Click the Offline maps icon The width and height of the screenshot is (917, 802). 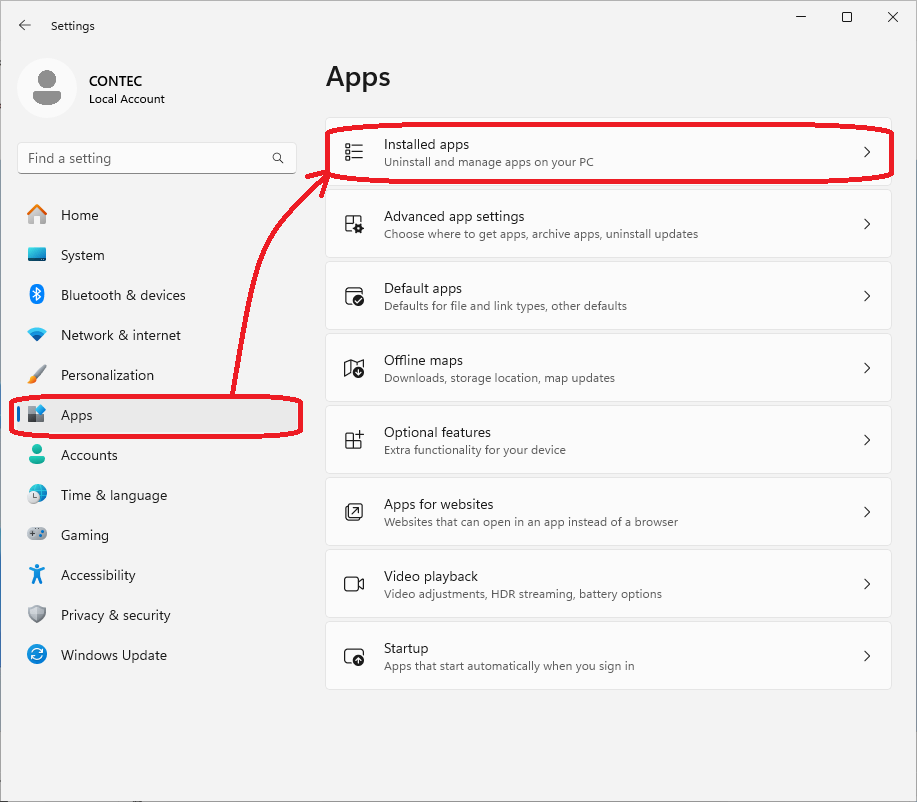[354, 368]
